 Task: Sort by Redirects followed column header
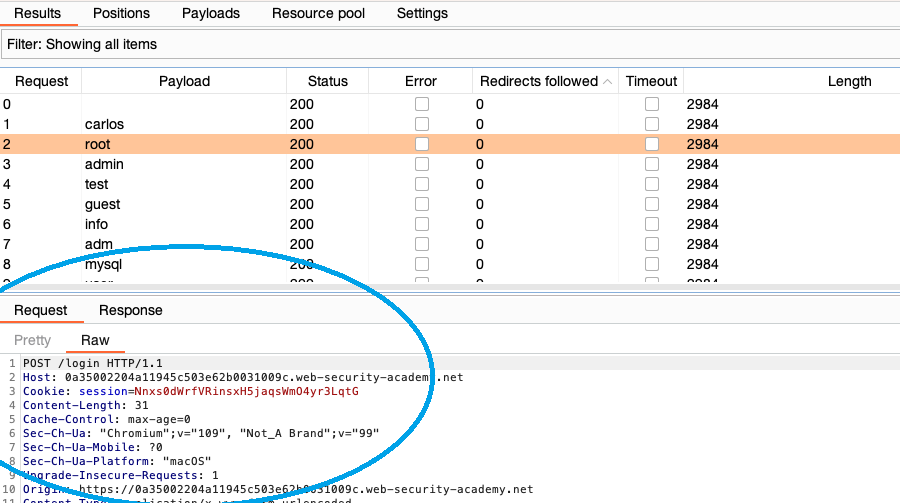(545, 81)
